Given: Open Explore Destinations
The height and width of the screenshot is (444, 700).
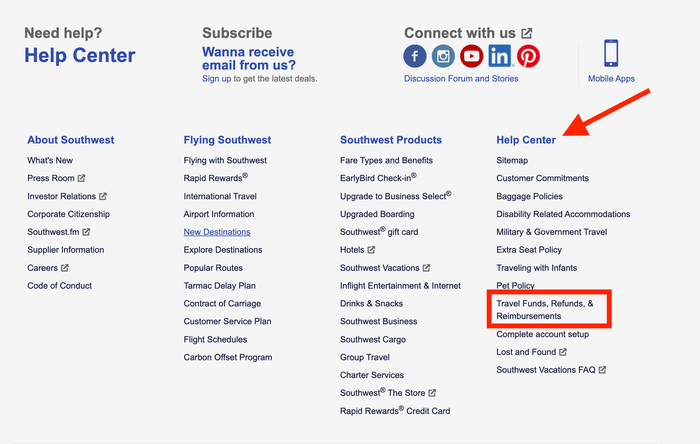Looking at the screenshot, I should coord(223,250).
